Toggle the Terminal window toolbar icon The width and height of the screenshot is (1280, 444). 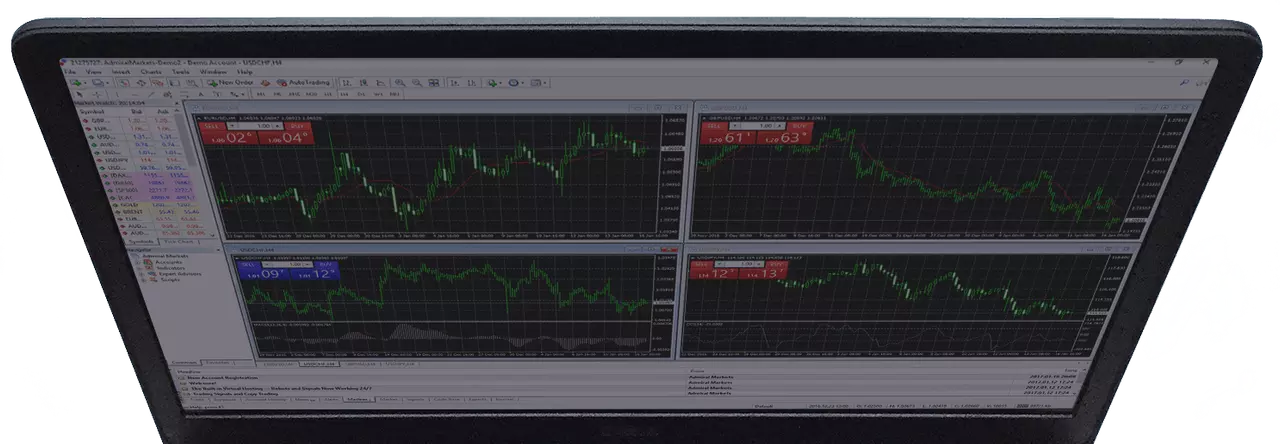coord(174,83)
